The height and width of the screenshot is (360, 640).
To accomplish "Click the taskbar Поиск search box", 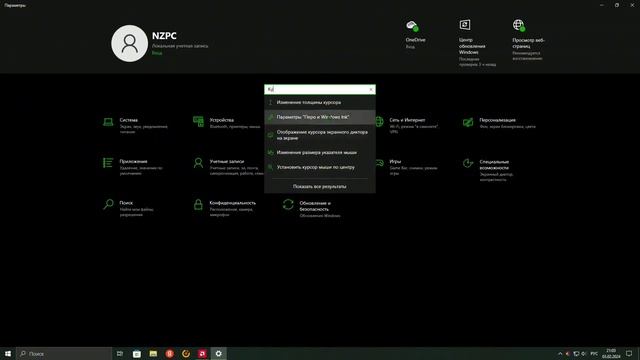I will [64, 353].
